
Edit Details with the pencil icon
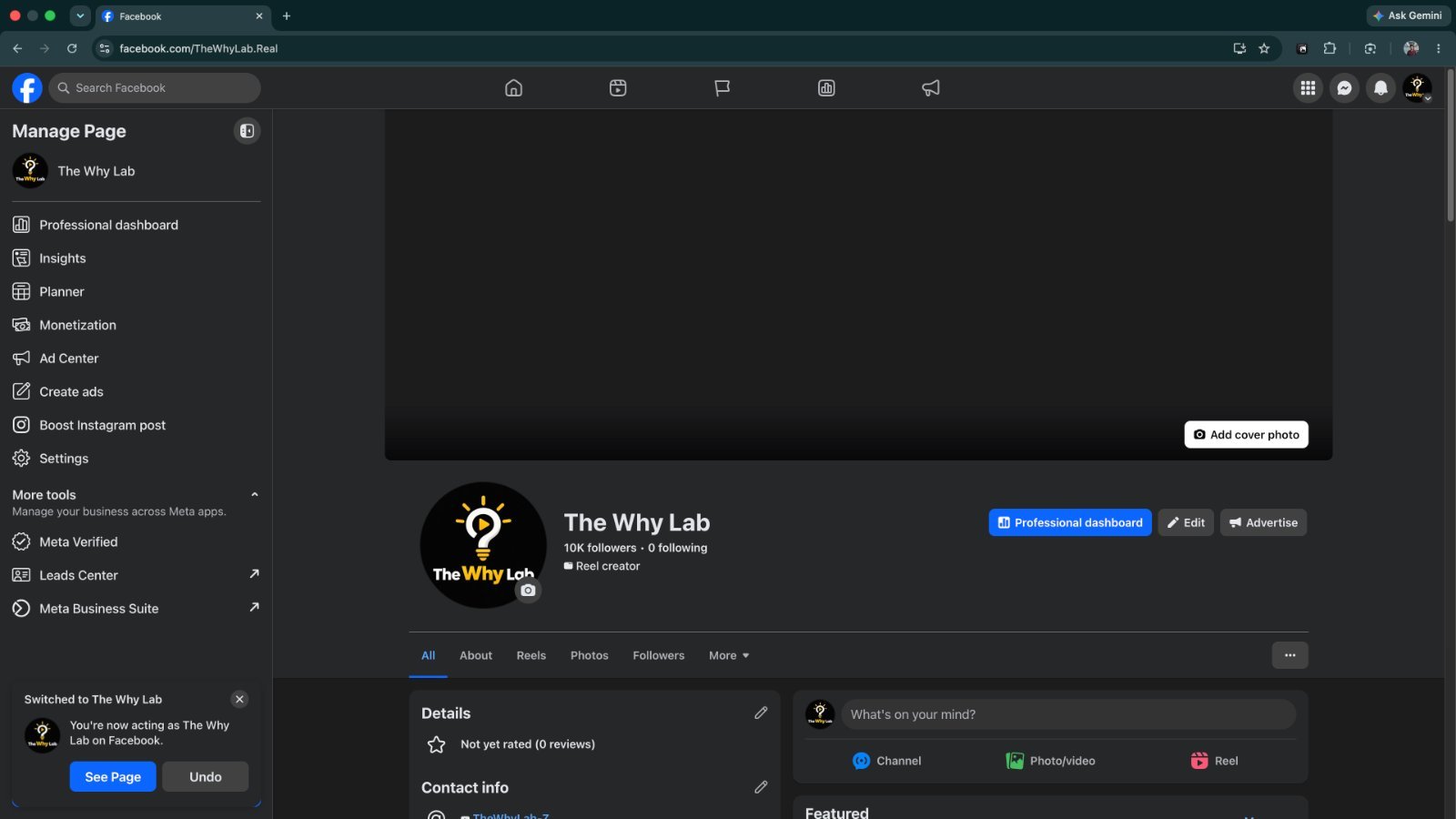761,713
